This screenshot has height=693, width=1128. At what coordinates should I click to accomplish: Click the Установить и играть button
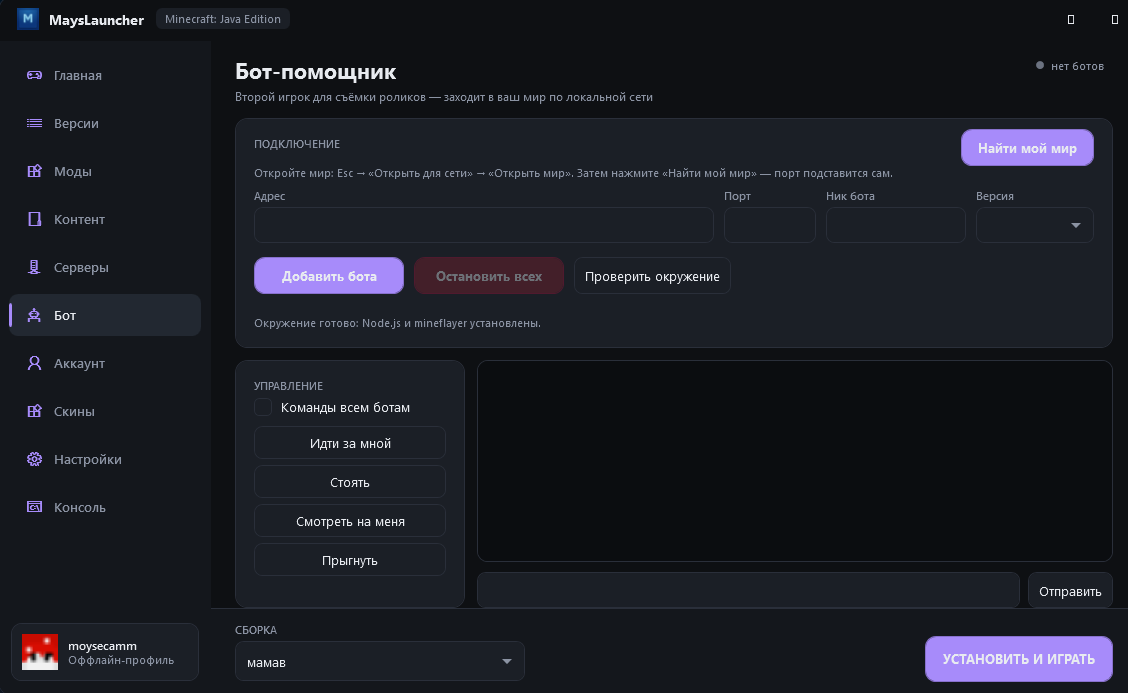tap(1019, 658)
